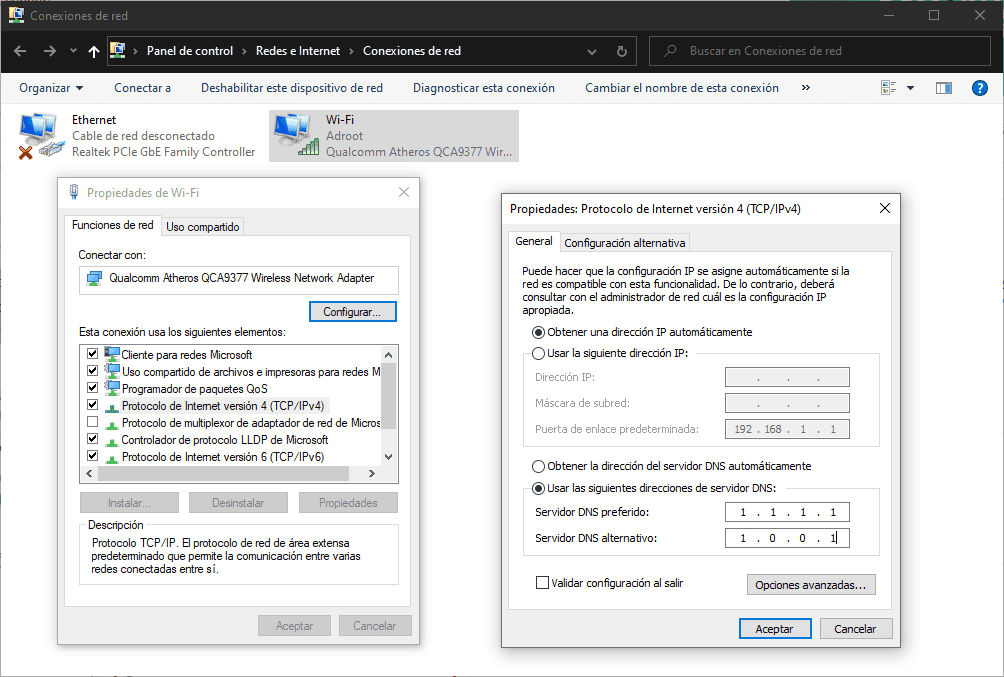Image resolution: width=1004 pixels, height=677 pixels.
Task: Uncheck Protocolo de Internet versión 6 checkbox
Action: pyautogui.click(x=92, y=456)
